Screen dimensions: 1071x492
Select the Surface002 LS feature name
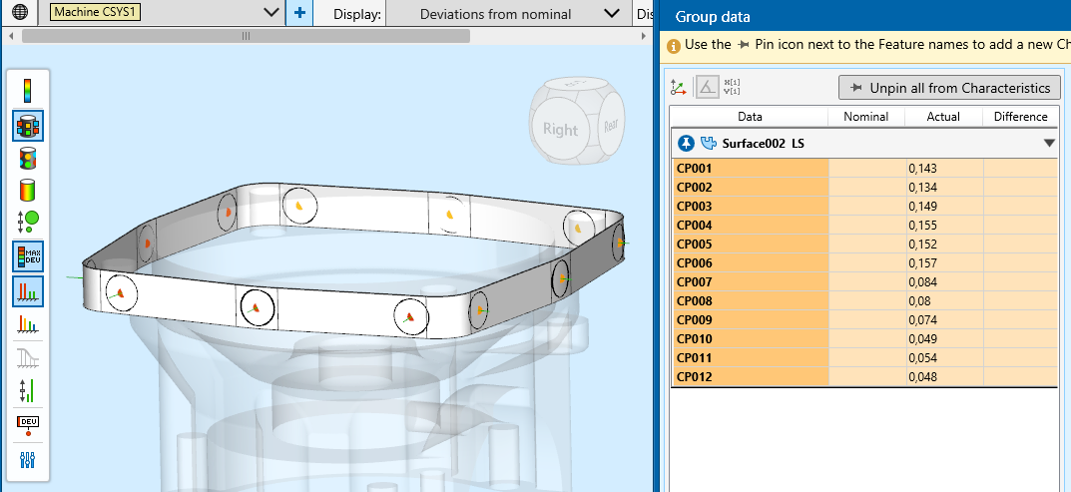tap(763, 144)
